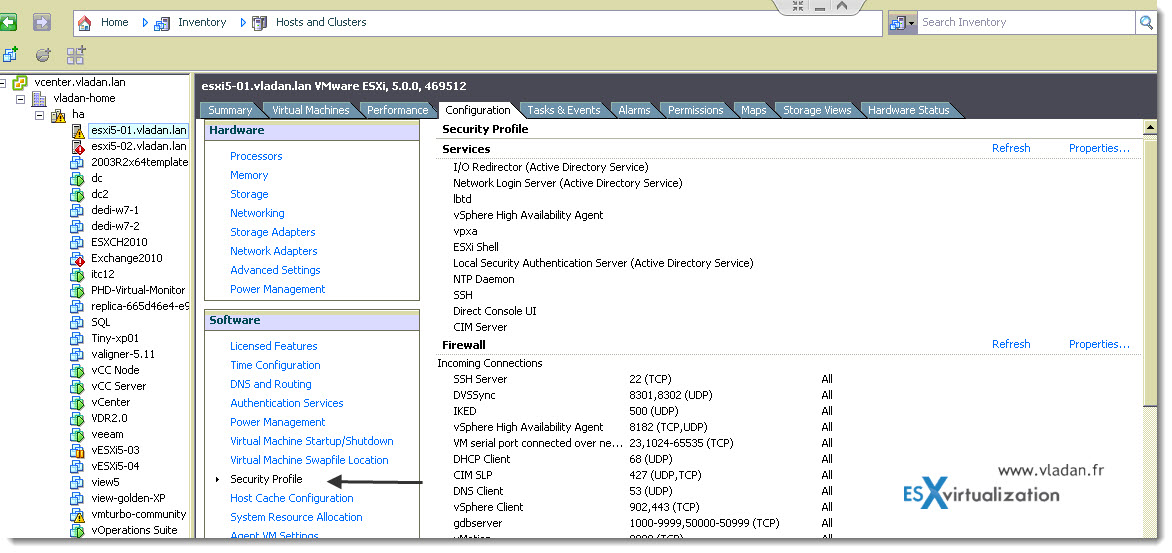Open the Networking hardware link
The image size is (1172, 553).
pyautogui.click(x=257, y=213)
